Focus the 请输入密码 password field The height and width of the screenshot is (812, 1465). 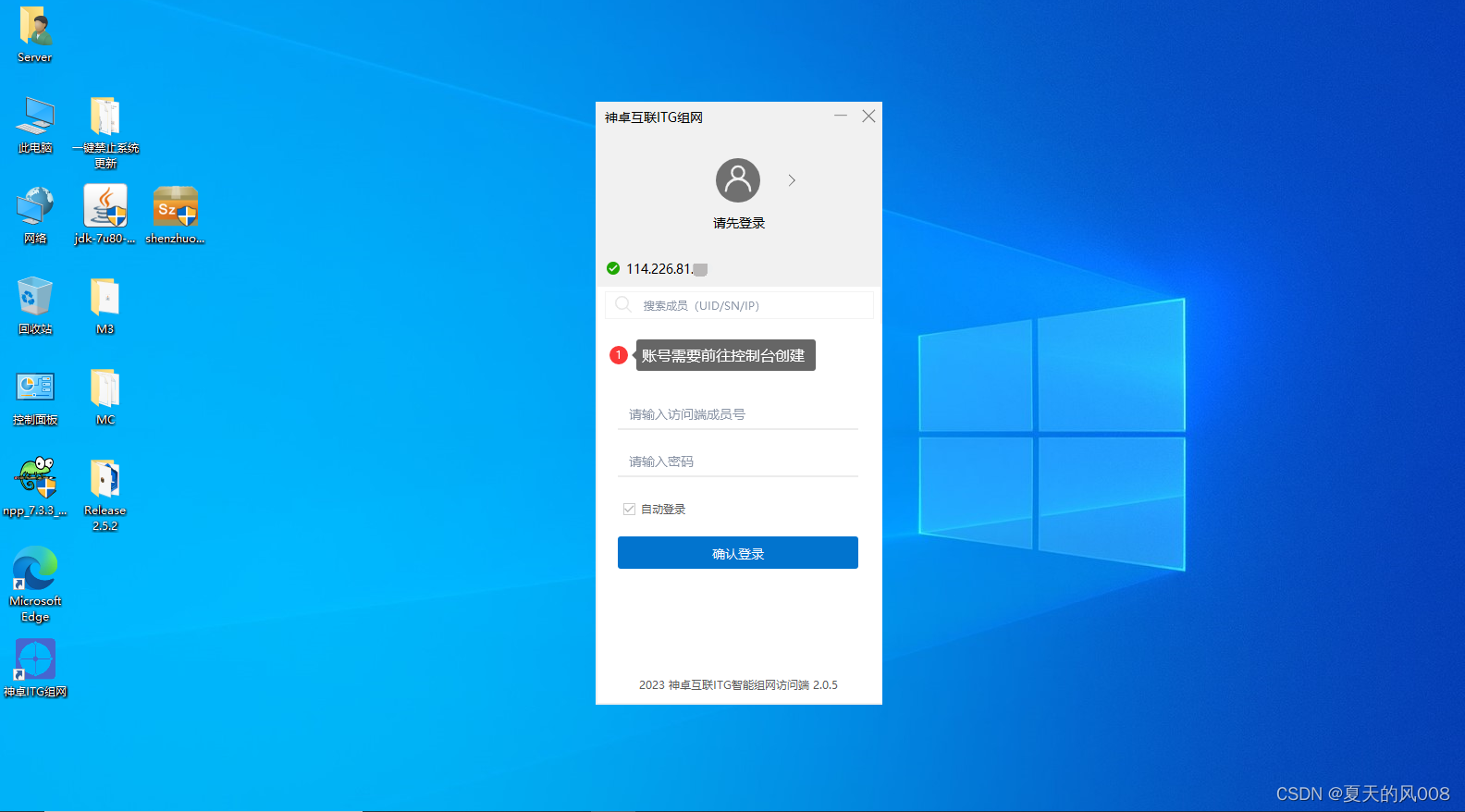[x=738, y=461]
